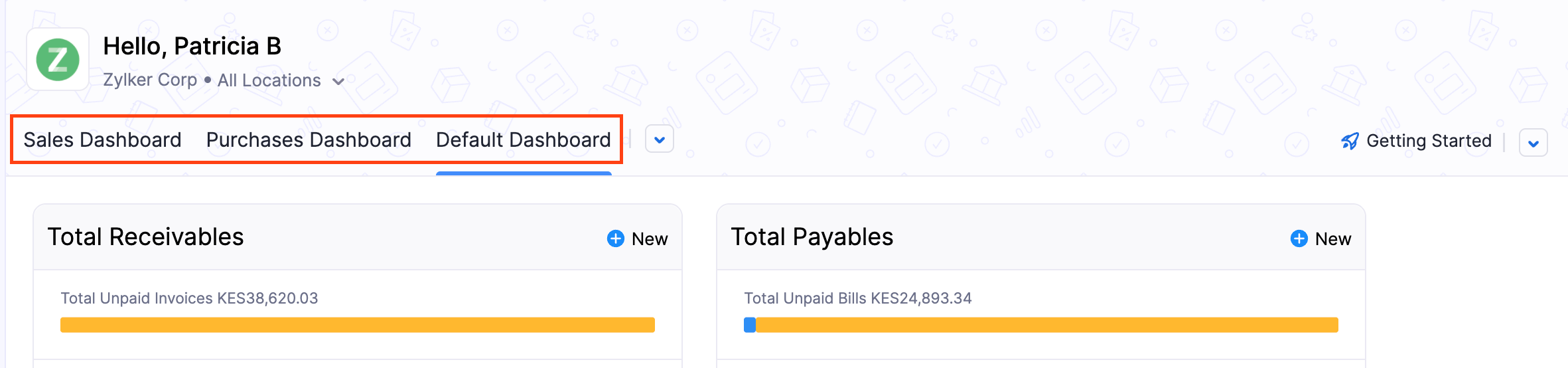Click the Total Unpaid Bills KES24,893.34 text

click(x=857, y=298)
